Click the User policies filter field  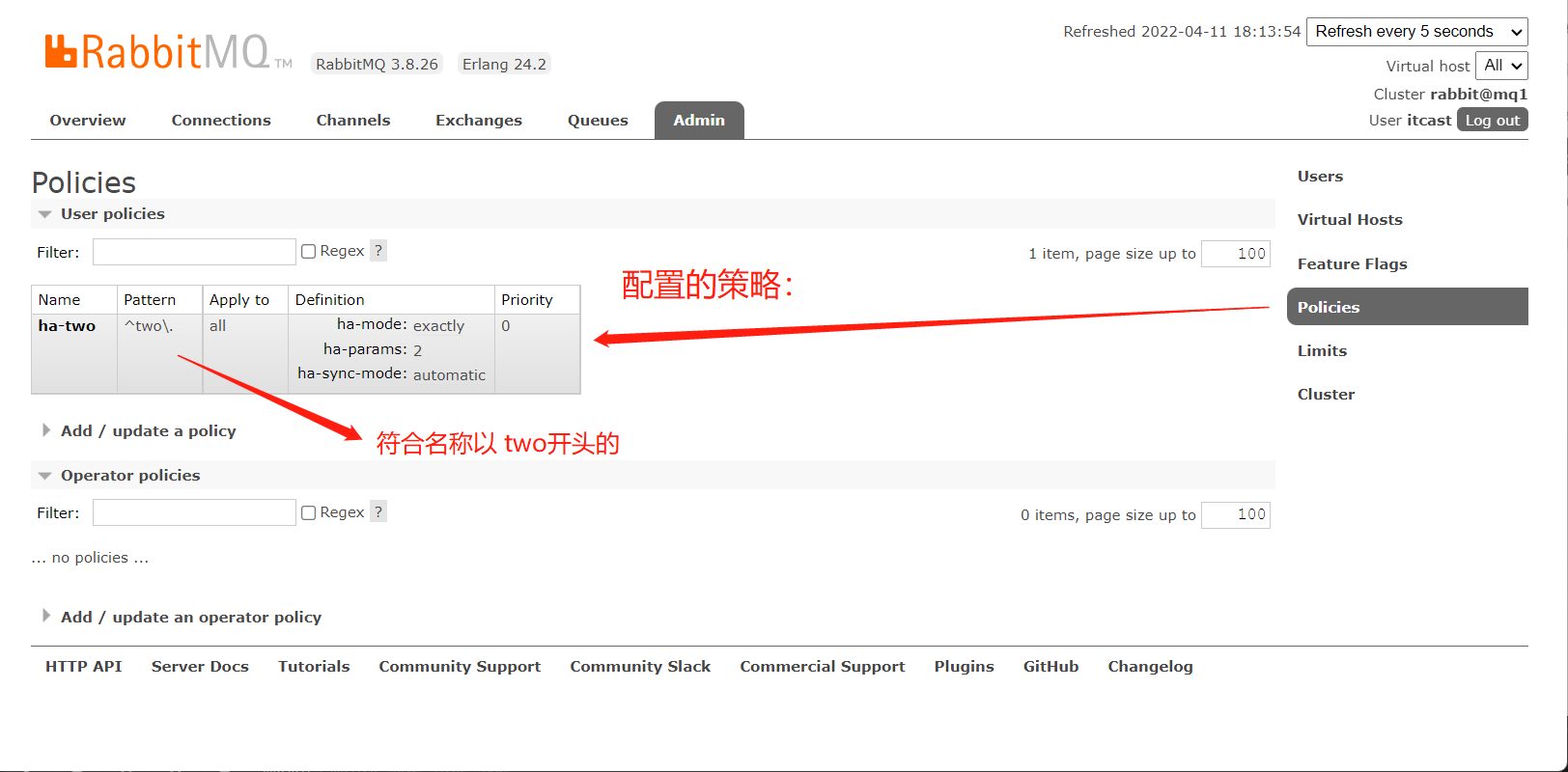click(194, 252)
